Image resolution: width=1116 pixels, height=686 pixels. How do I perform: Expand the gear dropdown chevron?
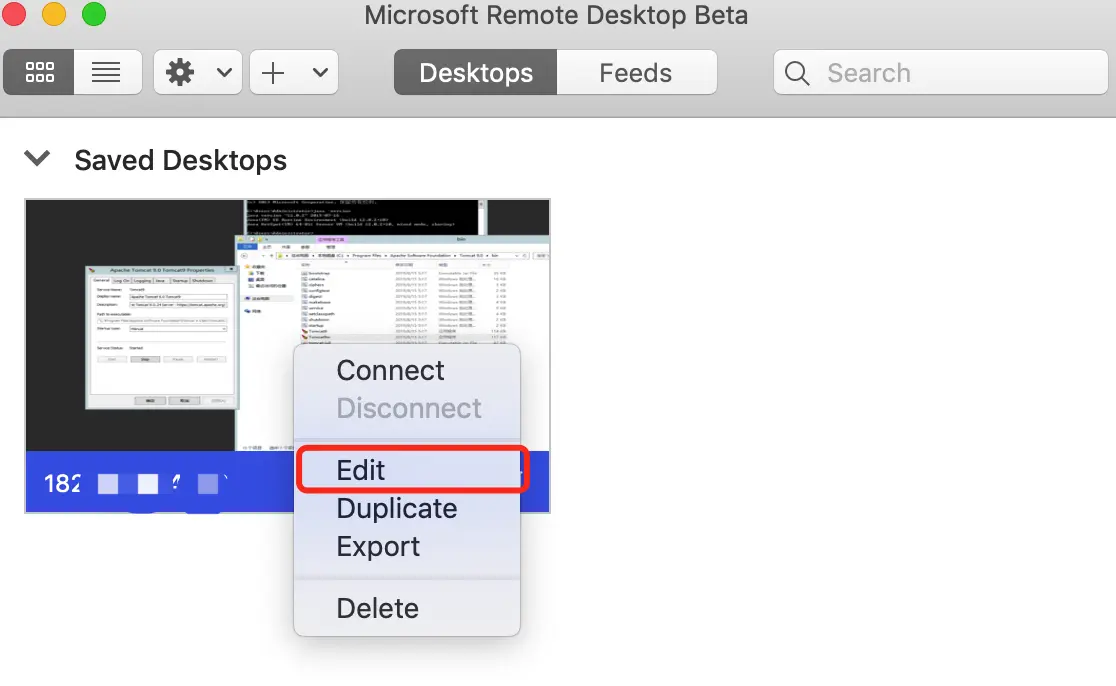pos(224,72)
